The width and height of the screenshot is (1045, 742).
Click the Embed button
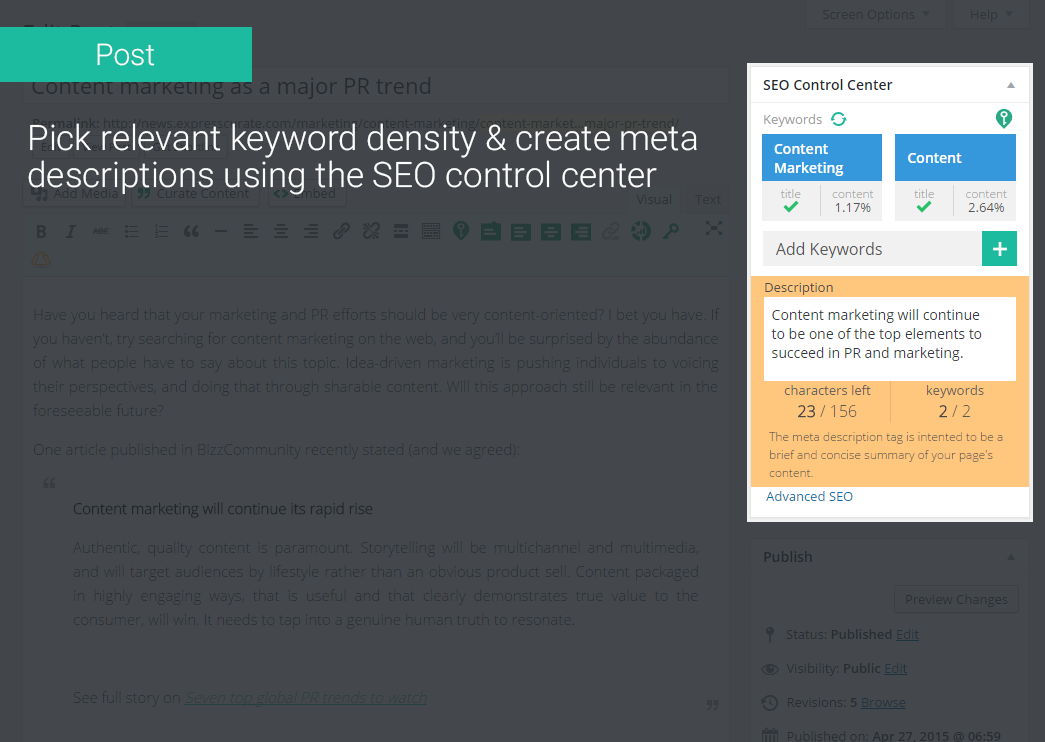(306, 193)
